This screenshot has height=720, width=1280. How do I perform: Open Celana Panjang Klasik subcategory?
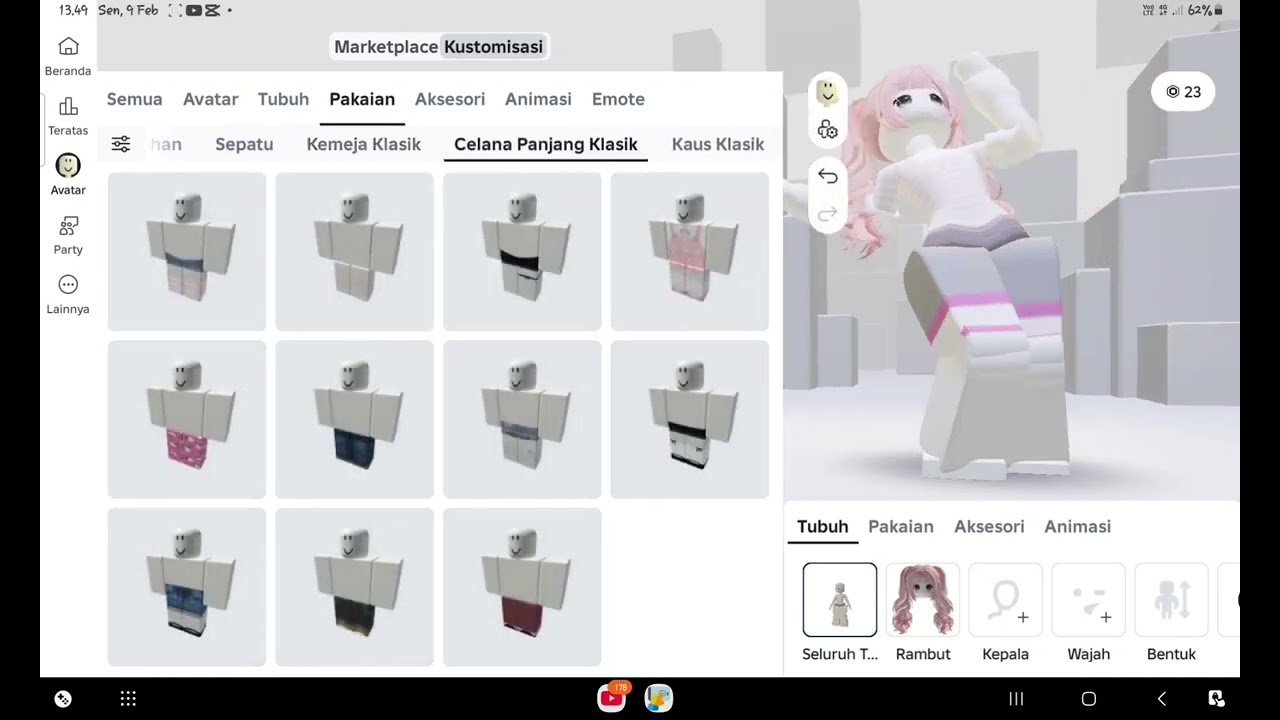click(546, 144)
